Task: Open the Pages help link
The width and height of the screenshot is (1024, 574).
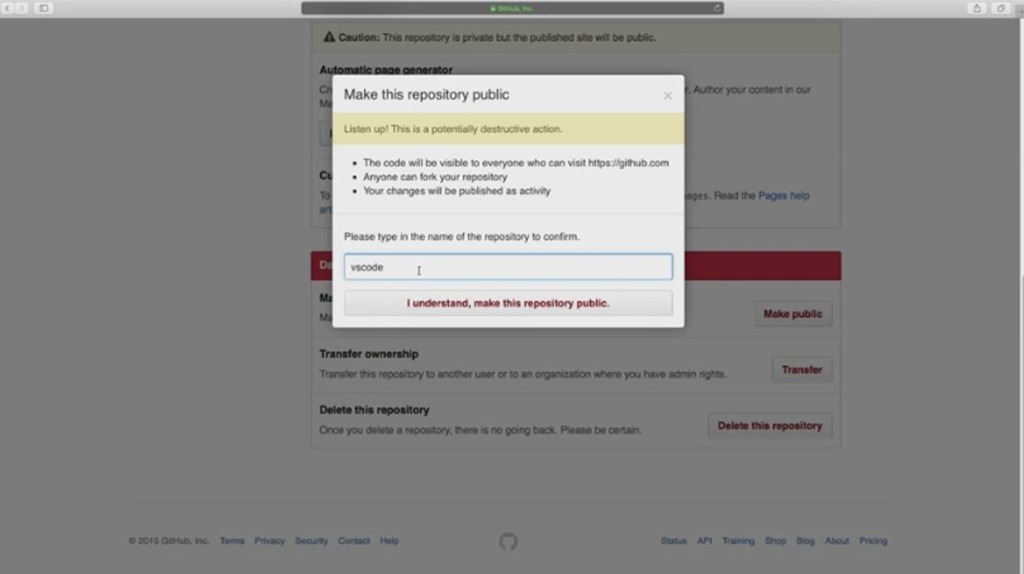Action: click(x=784, y=195)
